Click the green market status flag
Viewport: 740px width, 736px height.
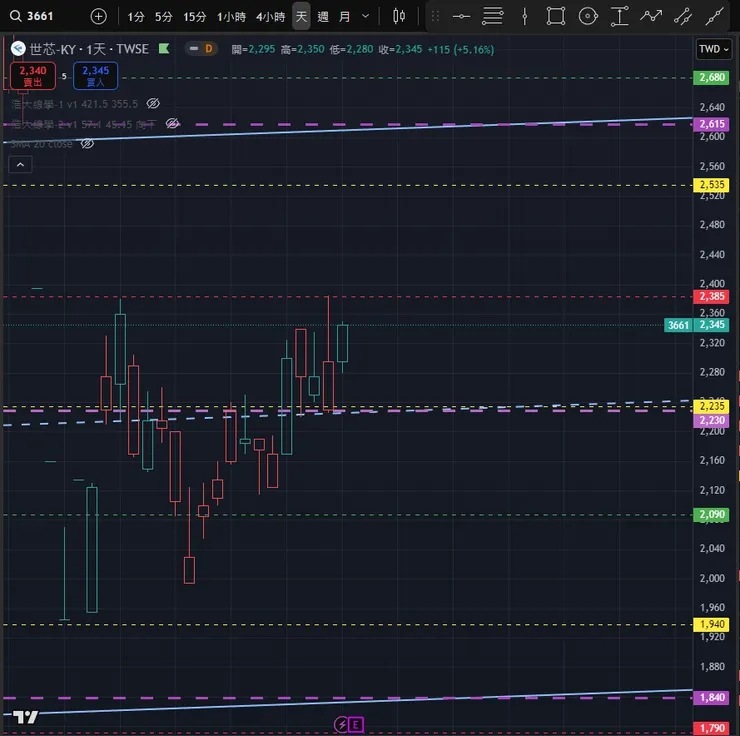pyautogui.click(x=164, y=48)
